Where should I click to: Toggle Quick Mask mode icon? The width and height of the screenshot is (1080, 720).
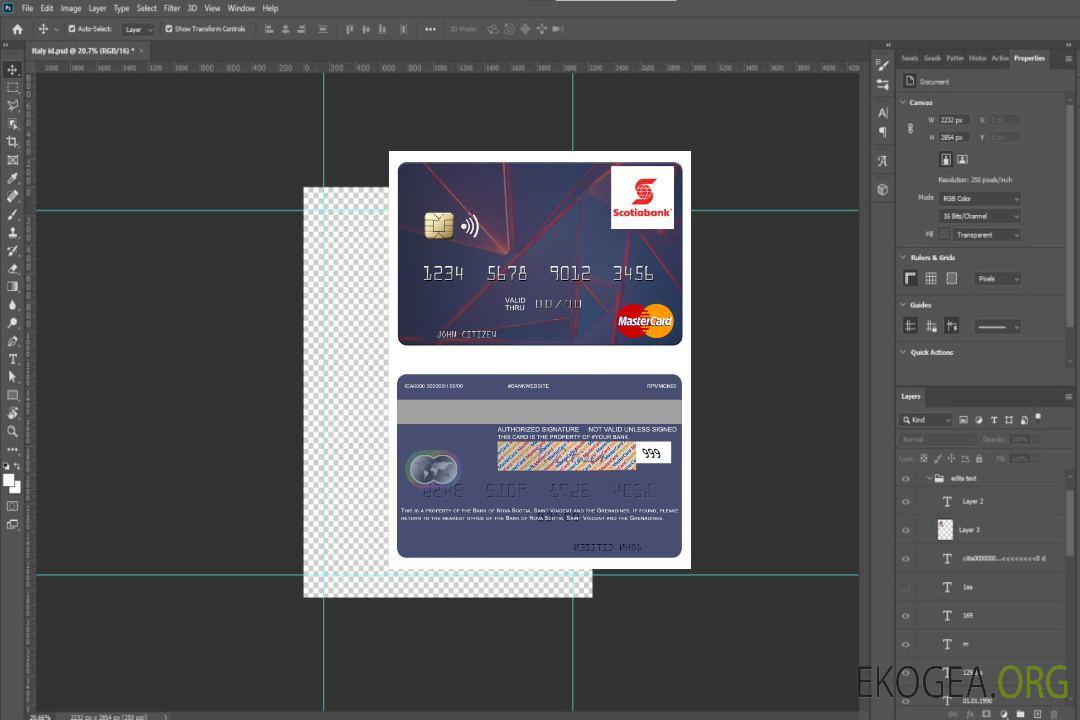click(x=12, y=506)
